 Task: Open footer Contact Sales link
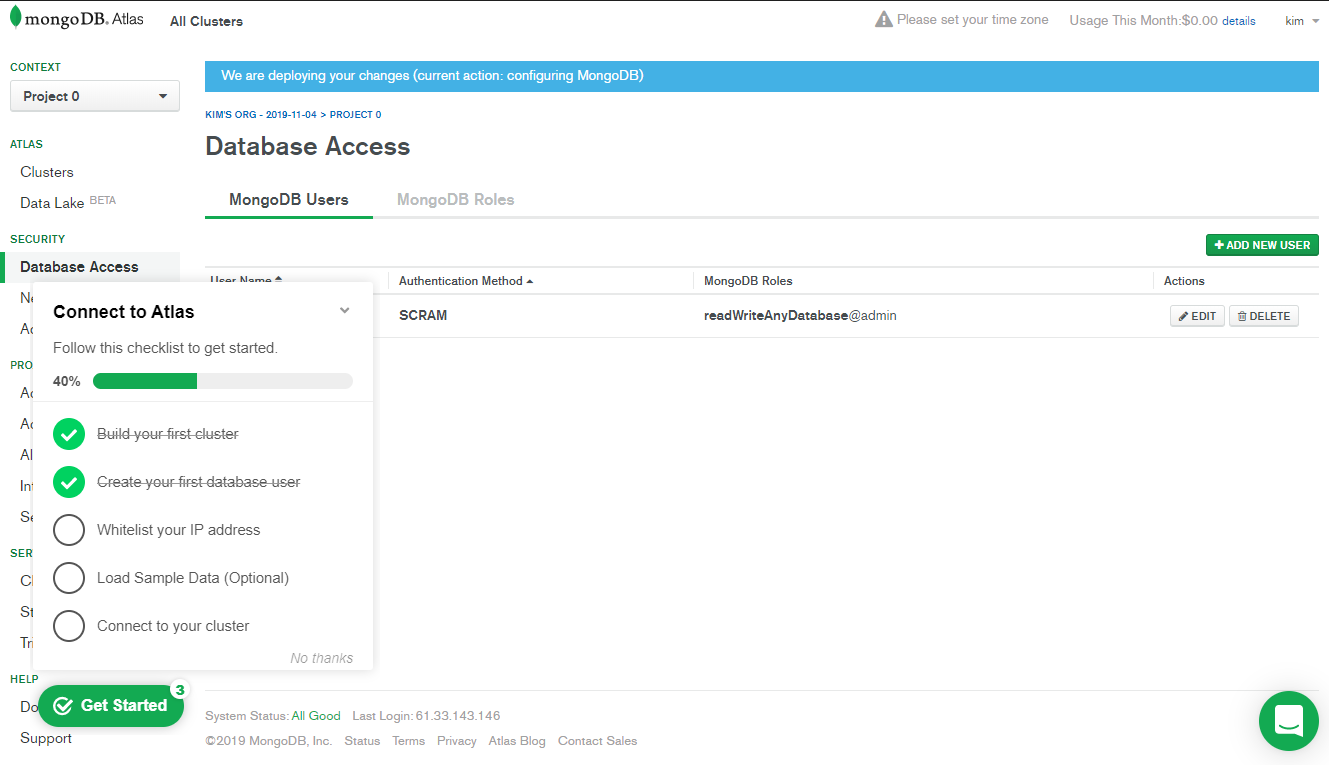597,741
